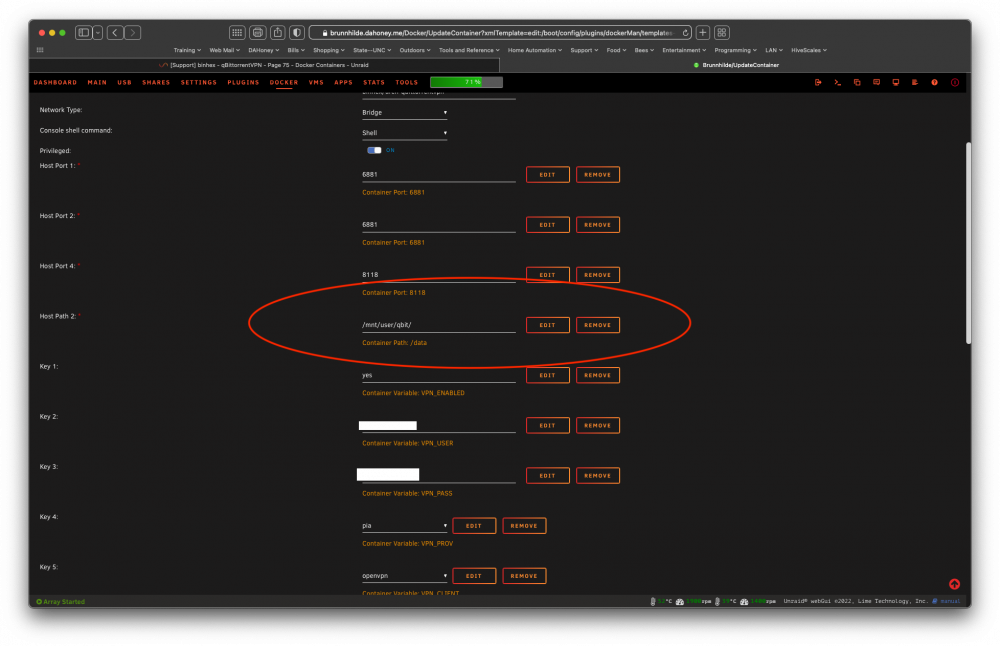Click the Unraid help question icon
Viewport: 1000px width, 646px height.
(934, 82)
